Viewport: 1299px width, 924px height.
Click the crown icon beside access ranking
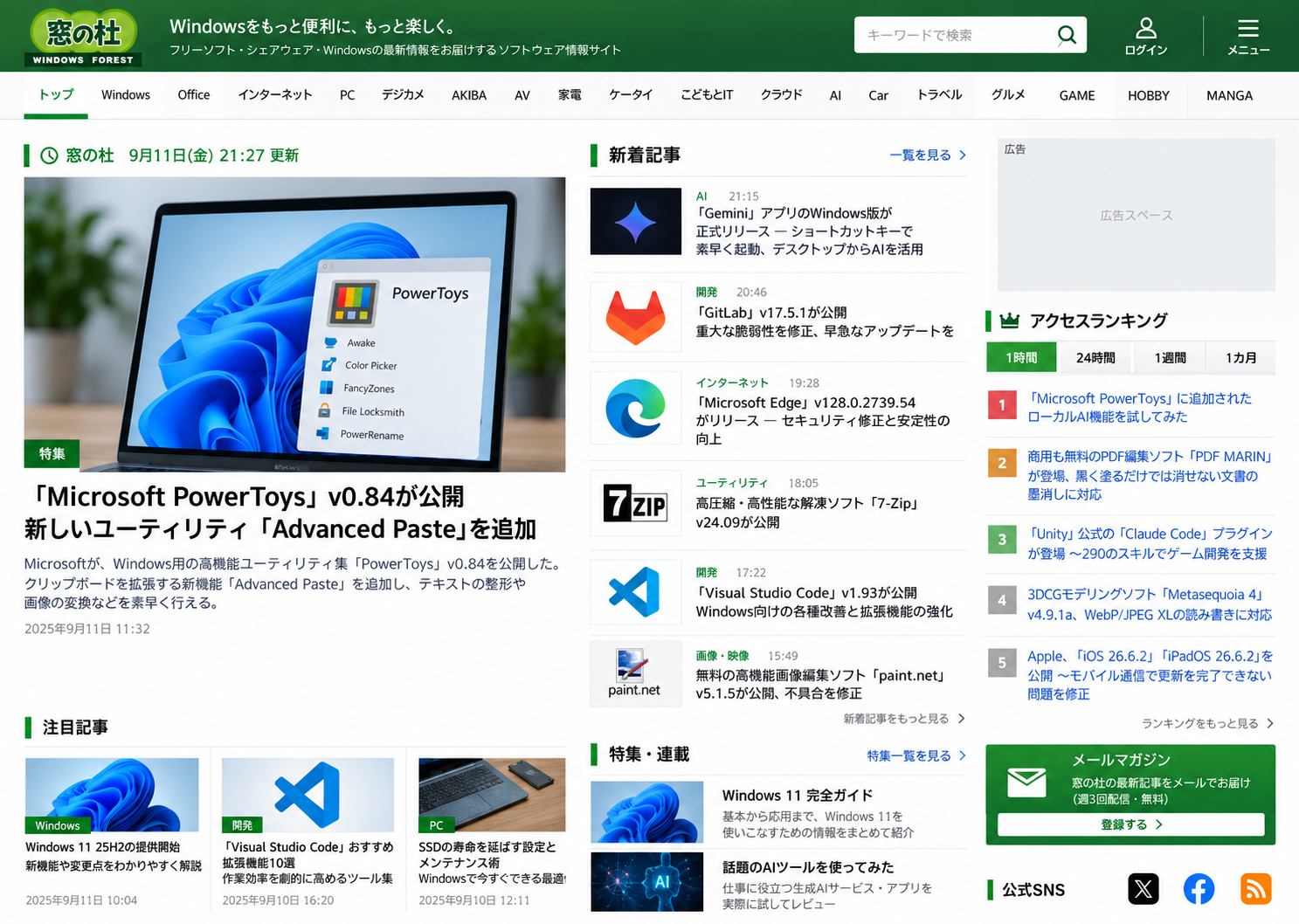click(x=1009, y=321)
